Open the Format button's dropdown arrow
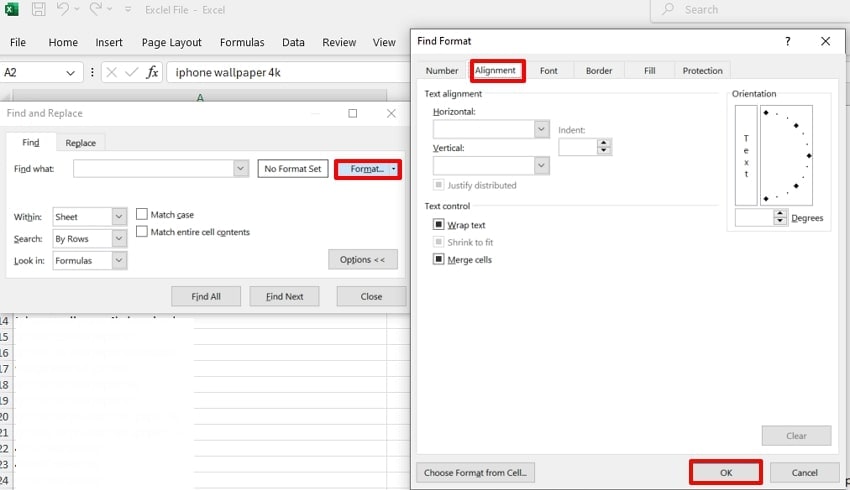This screenshot has height=490, width=850. coord(394,169)
